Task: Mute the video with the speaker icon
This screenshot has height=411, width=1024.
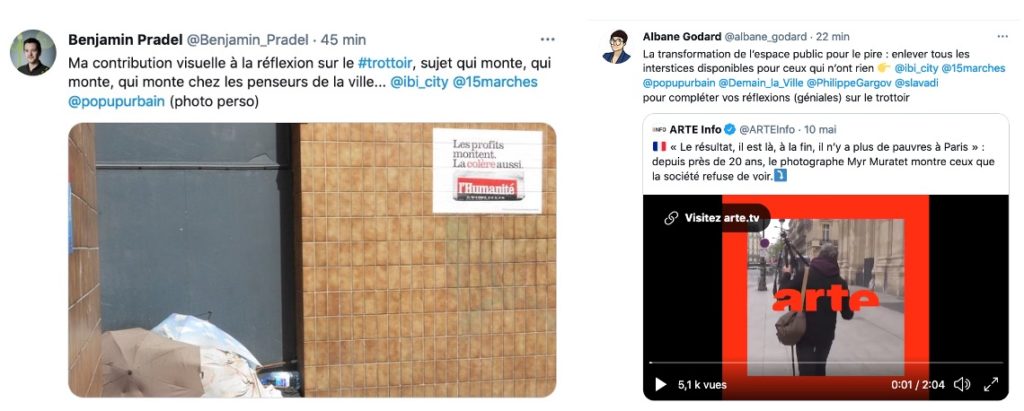Action: pyautogui.click(x=961, y=384)
